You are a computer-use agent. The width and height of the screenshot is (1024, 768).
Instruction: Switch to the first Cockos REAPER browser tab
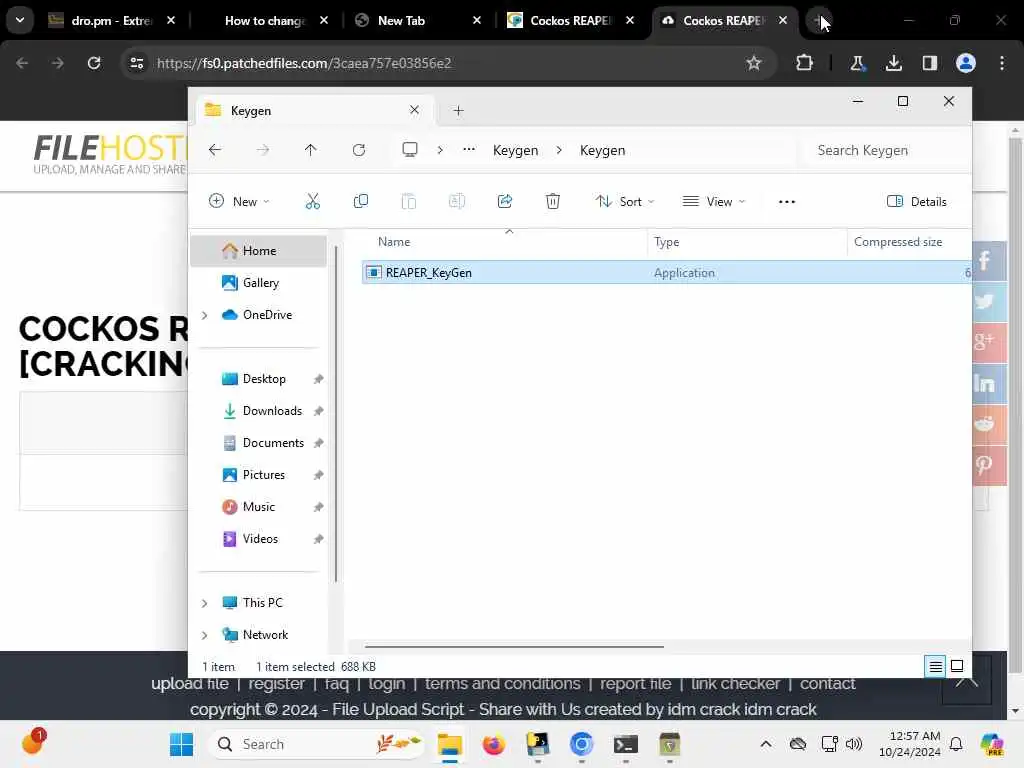pos(571,20)
